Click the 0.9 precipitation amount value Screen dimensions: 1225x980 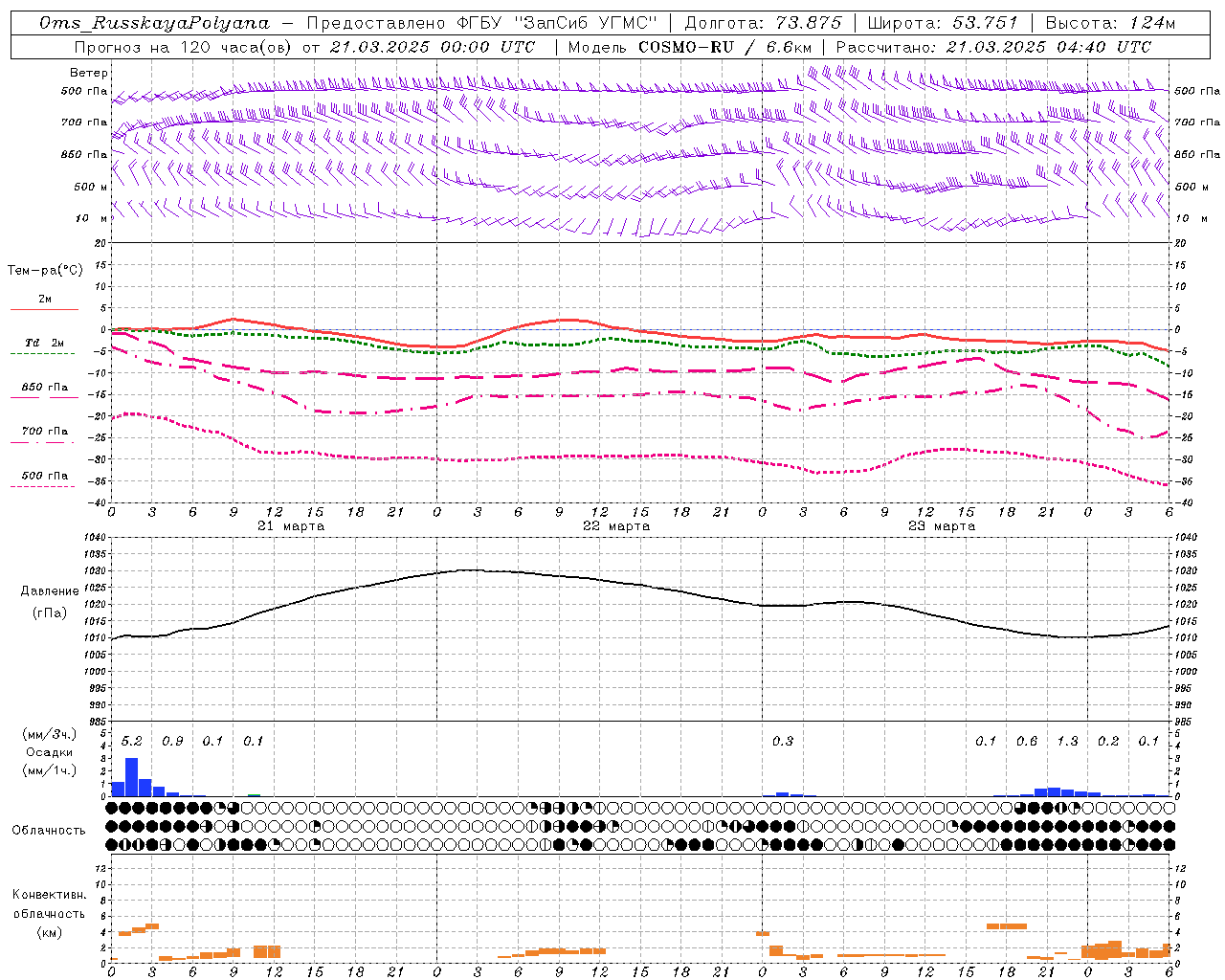(x=172, y=742)
